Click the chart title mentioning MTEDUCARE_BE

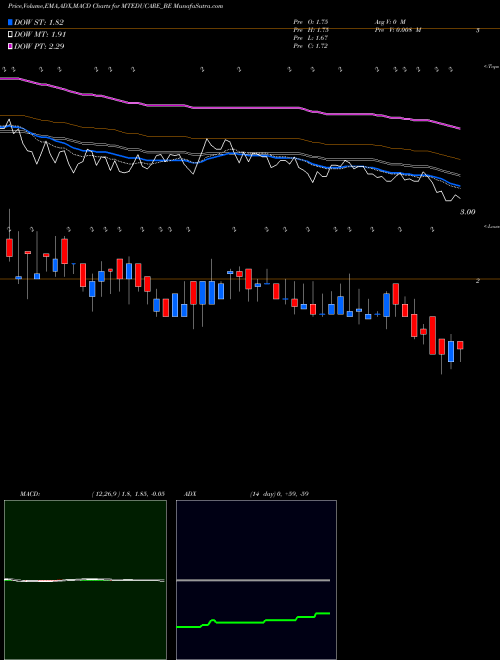pos(116,6)
